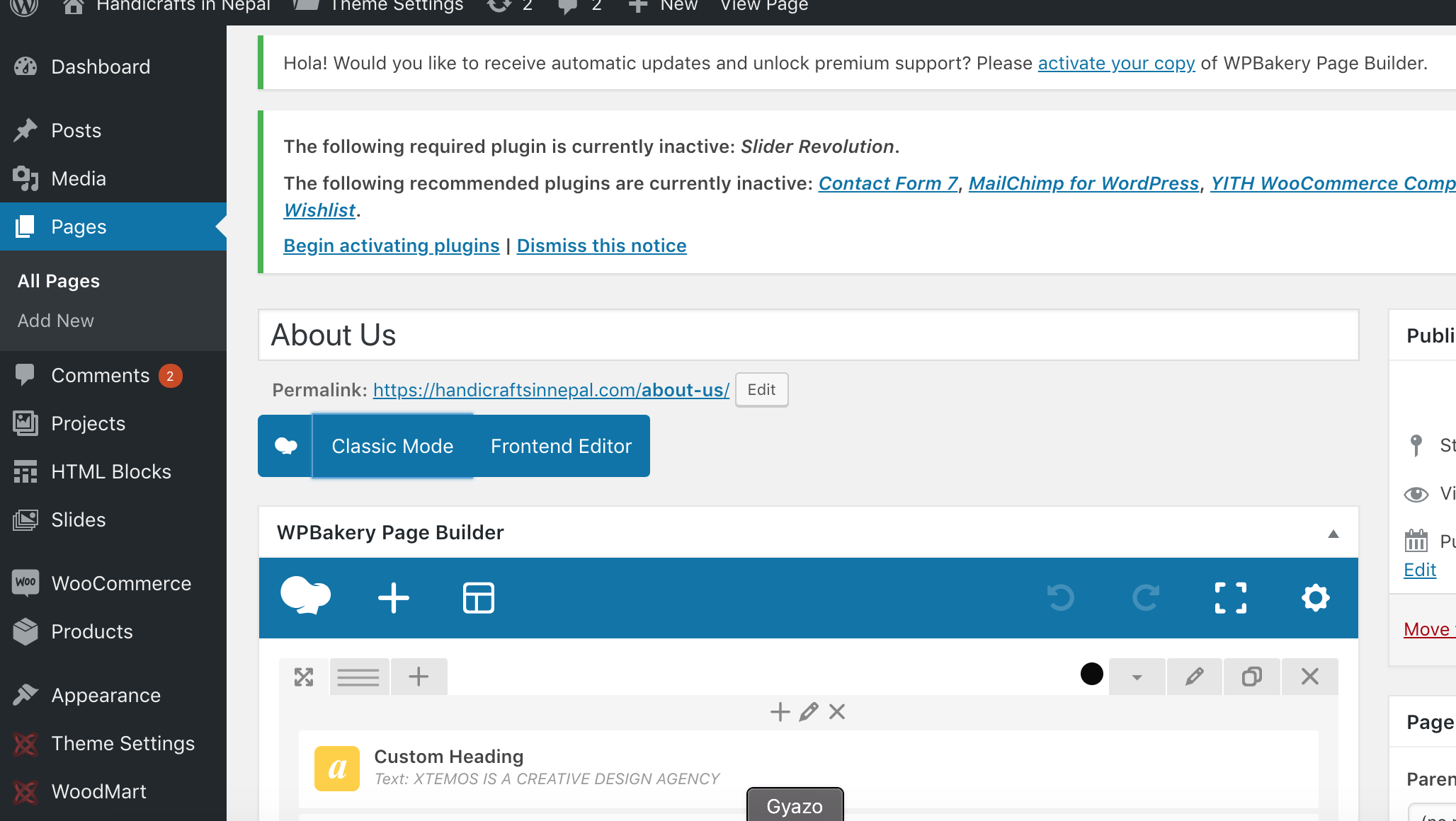Click the permalink Edit button
This screenshot has width=1456, height=821.
coord(761,389)
